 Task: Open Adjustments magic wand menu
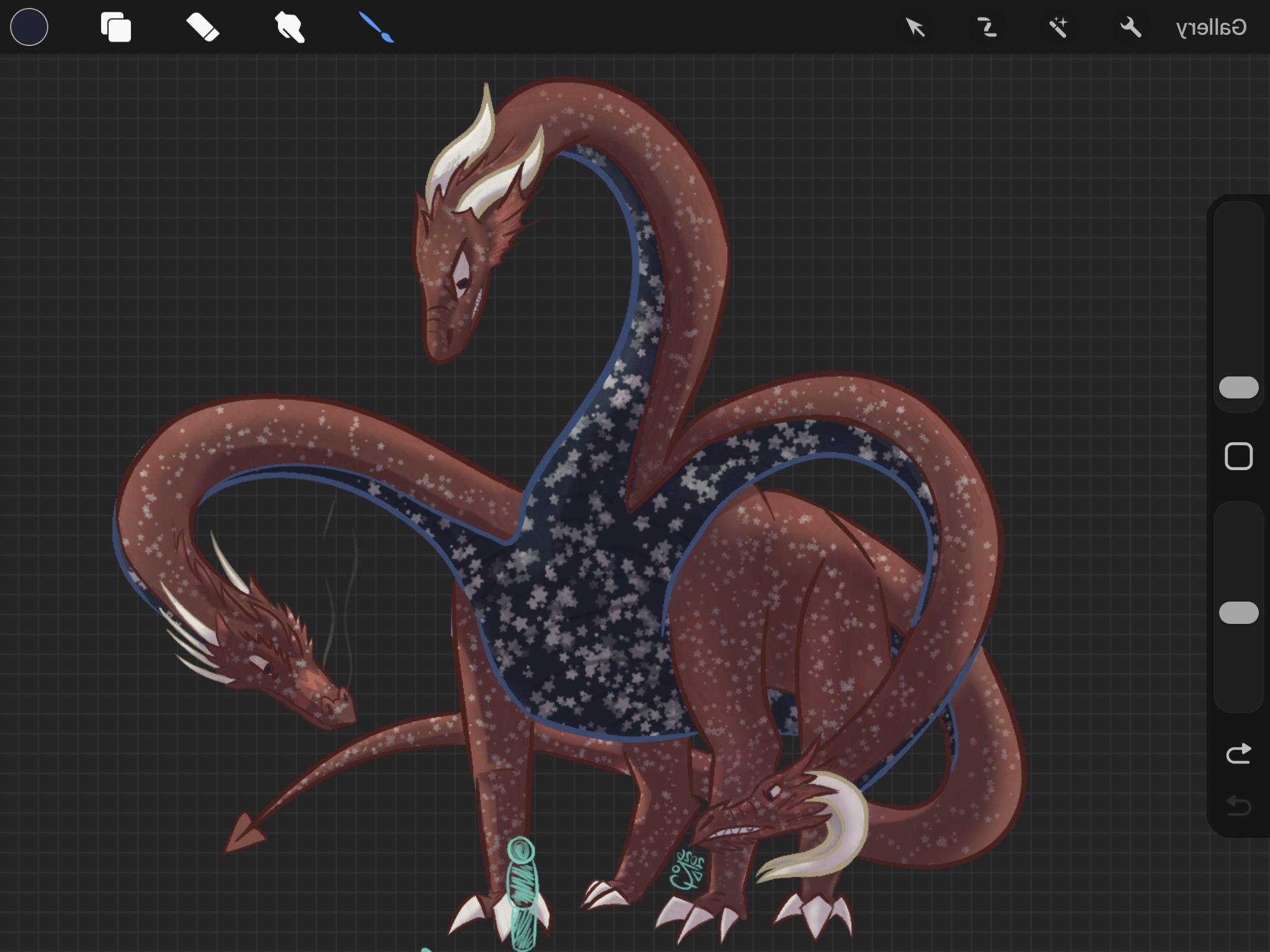pos(1058,27)
